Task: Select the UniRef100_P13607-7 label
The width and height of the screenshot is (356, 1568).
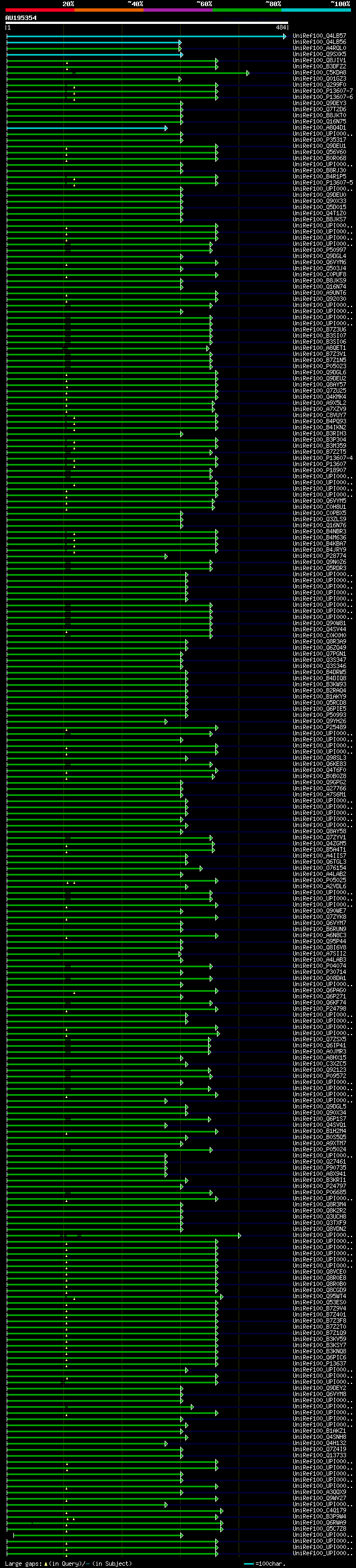Action: point(323,91)
